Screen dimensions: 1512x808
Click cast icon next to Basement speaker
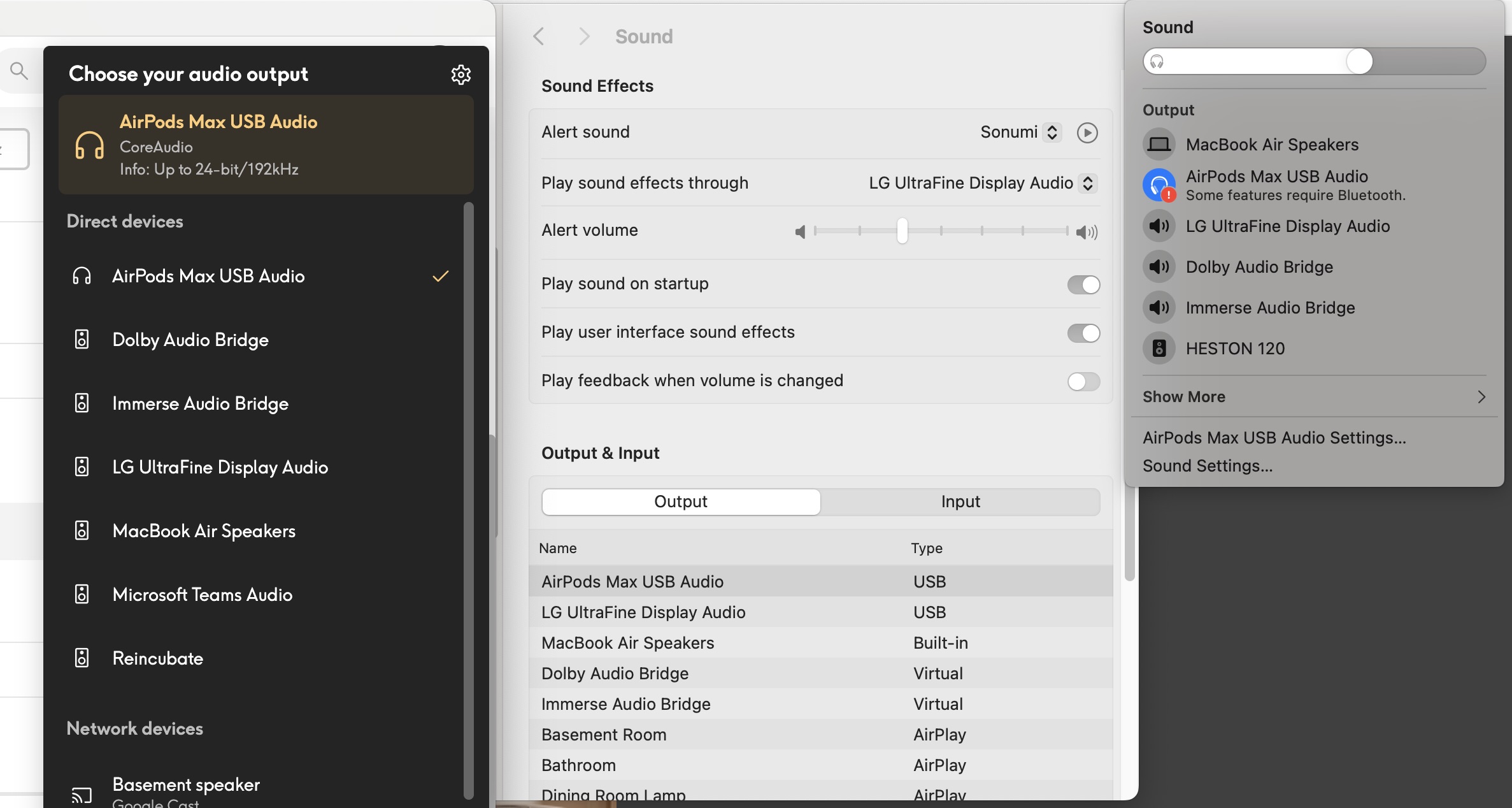(x=82, y=795)
